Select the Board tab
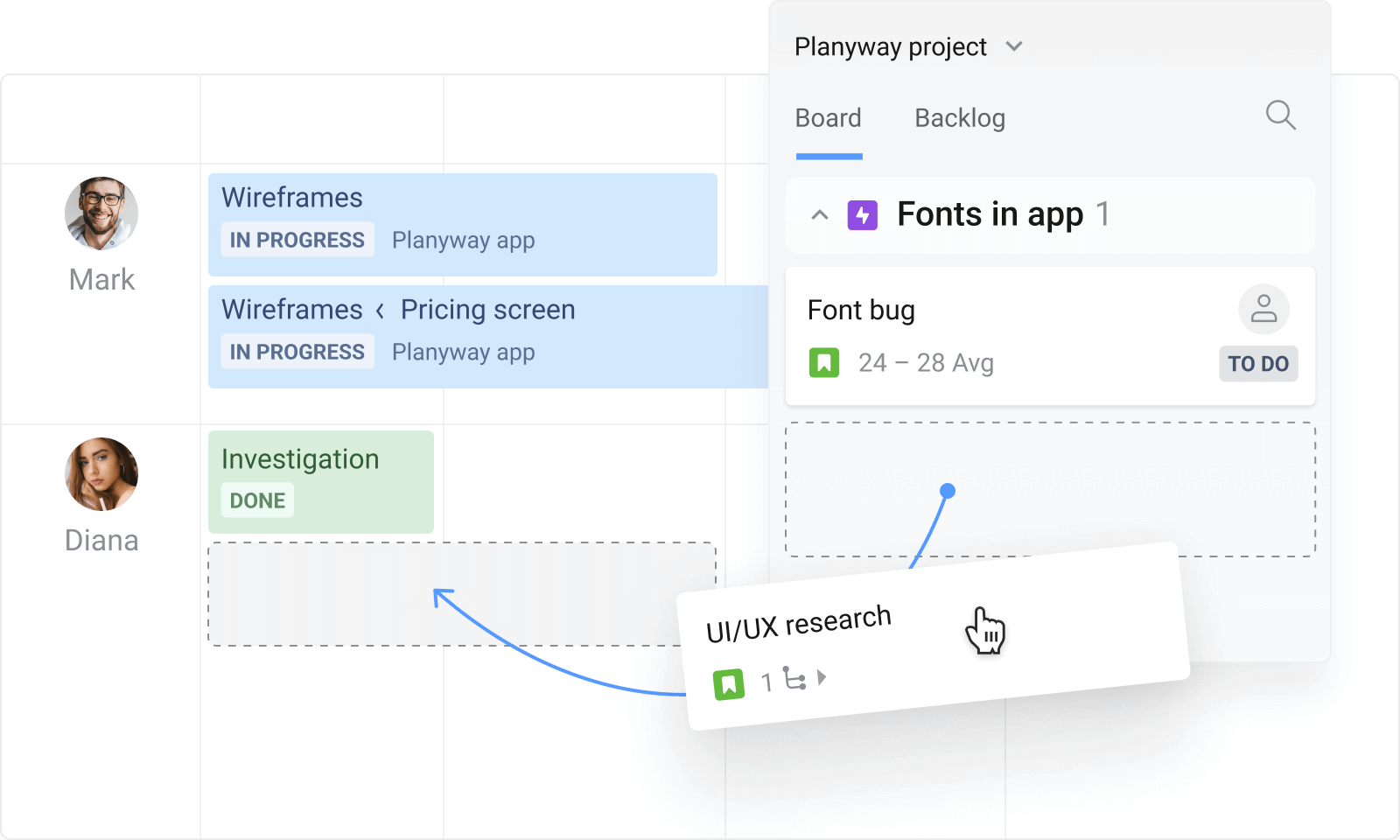The width and height of the screenshot is (1400, 840). pyautogui.click(x=828, y=117)
